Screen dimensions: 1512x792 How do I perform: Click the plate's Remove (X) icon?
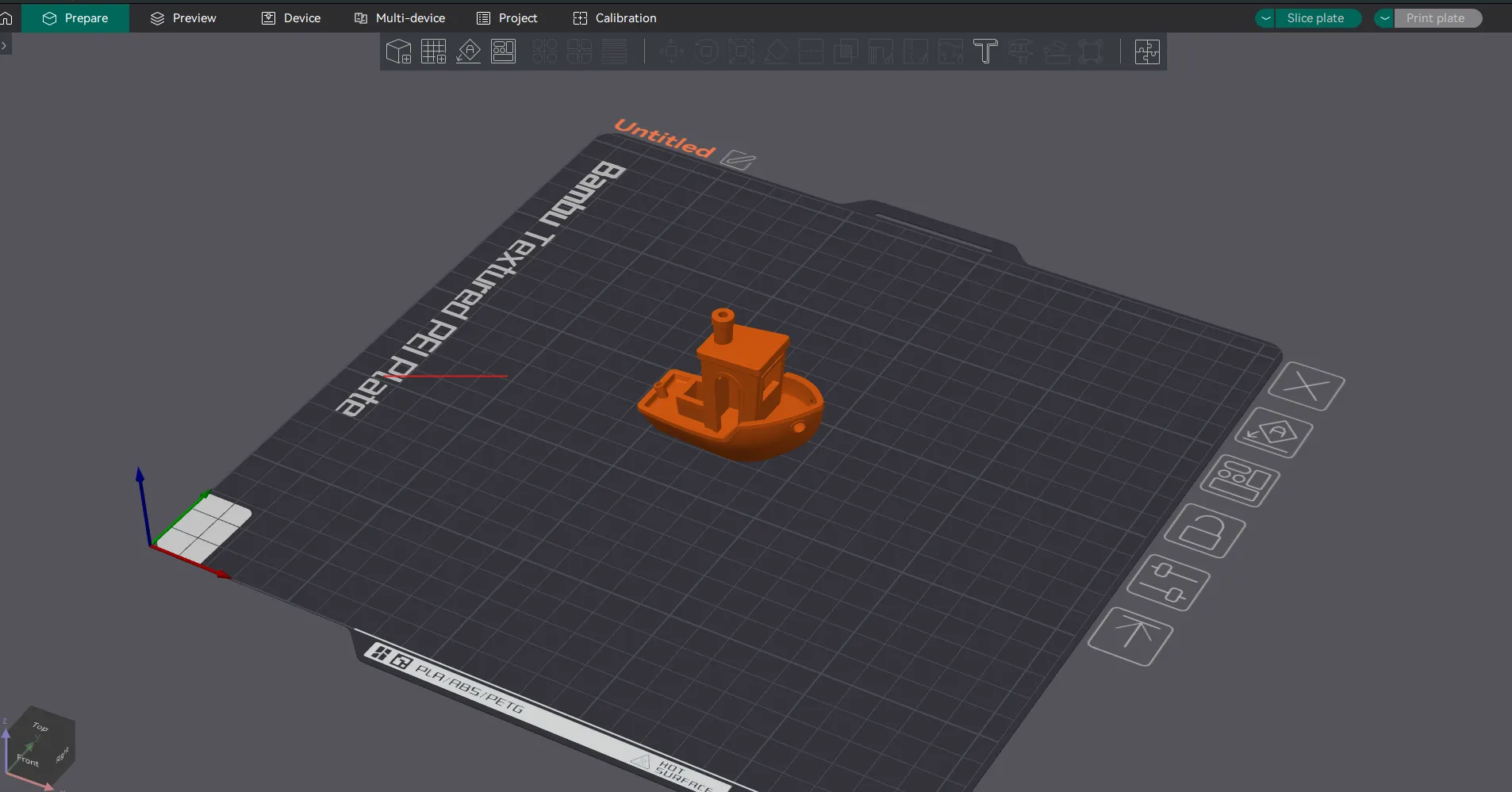tap(1306, 386)
